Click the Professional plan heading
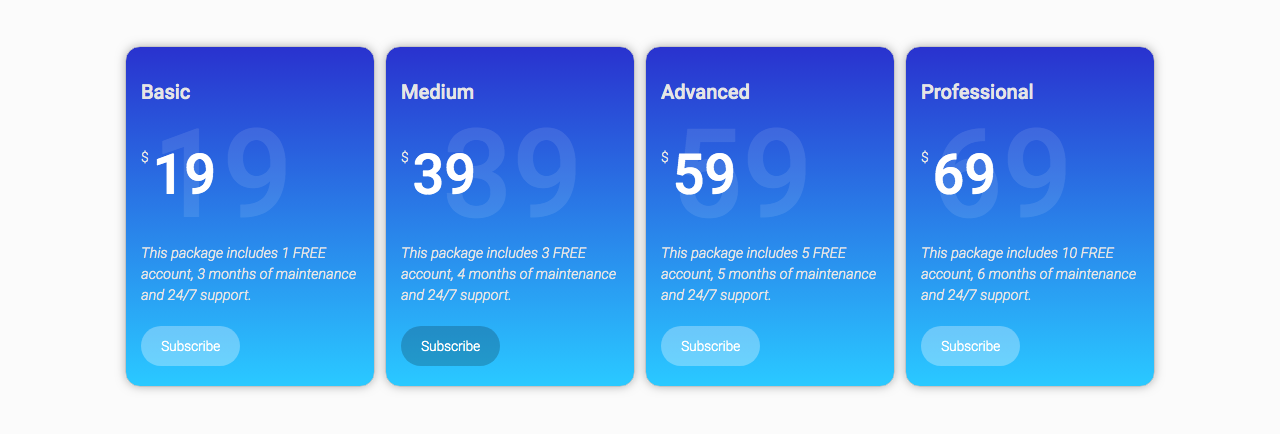This screenshot has height=434, width=1280. 977,92
